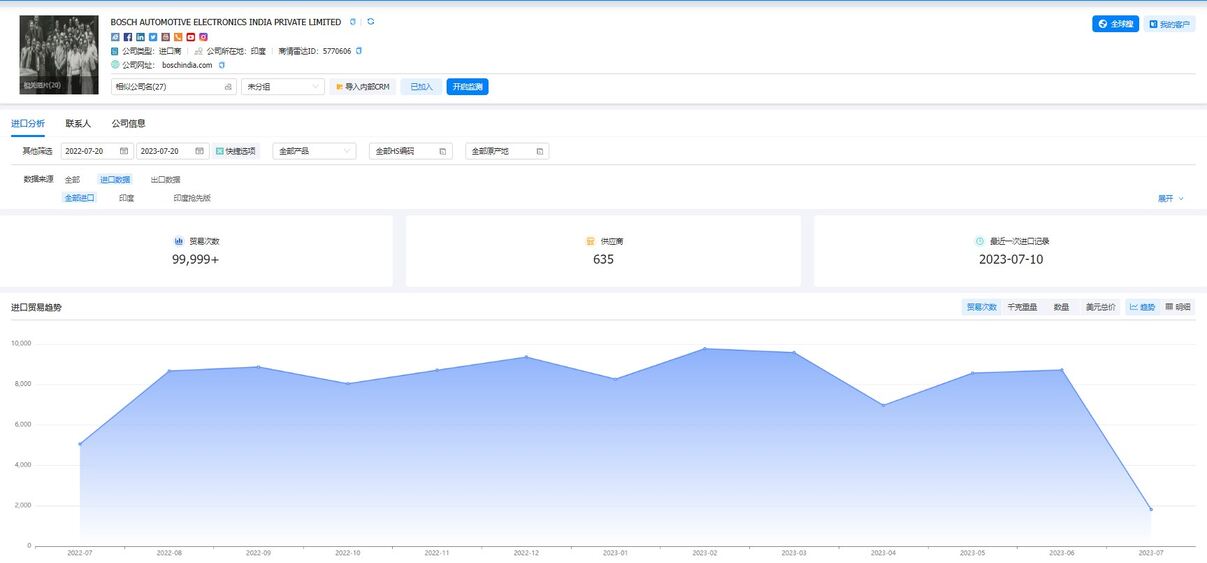This screenshot has height=563, width=1207.
Task: Click the icon in the 相似公司名(27) field
Action: [x=228, y=87]
